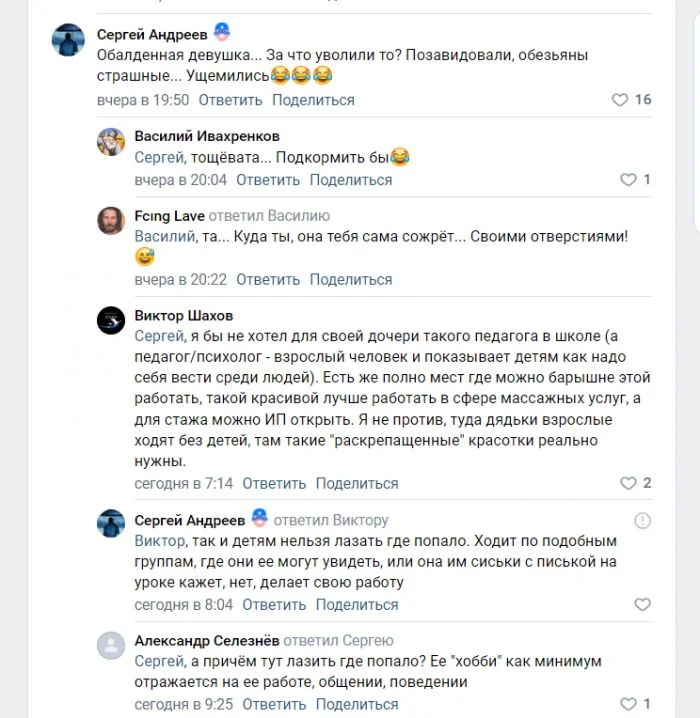Click Поделиться under Виктор Шахов's comment

click(x=356, y=483)
